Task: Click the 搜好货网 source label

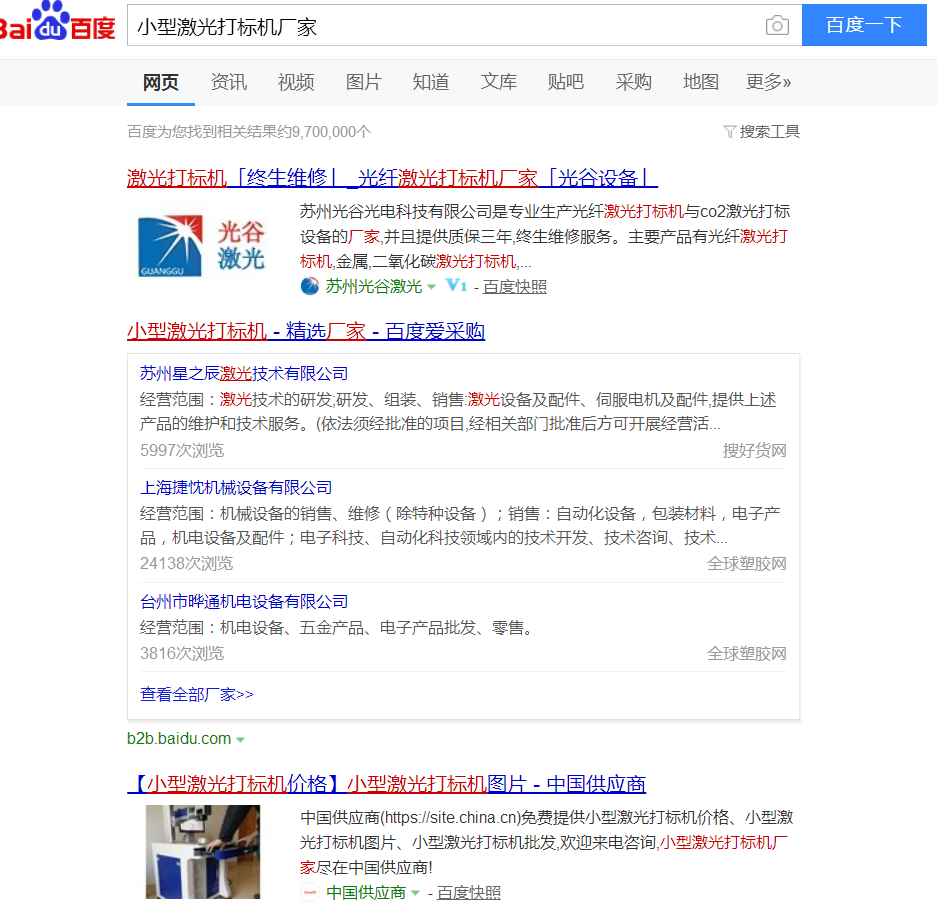Action: point(754,451)
